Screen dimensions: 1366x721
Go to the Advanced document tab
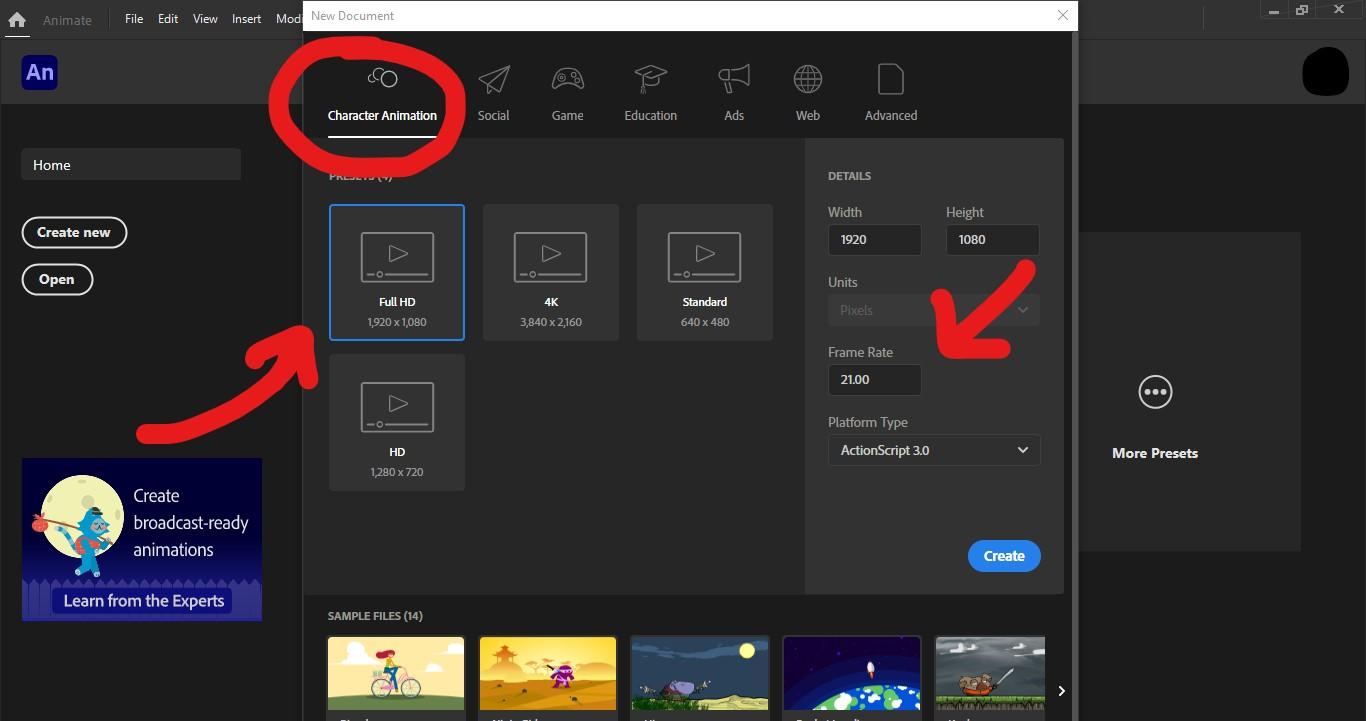890,95
